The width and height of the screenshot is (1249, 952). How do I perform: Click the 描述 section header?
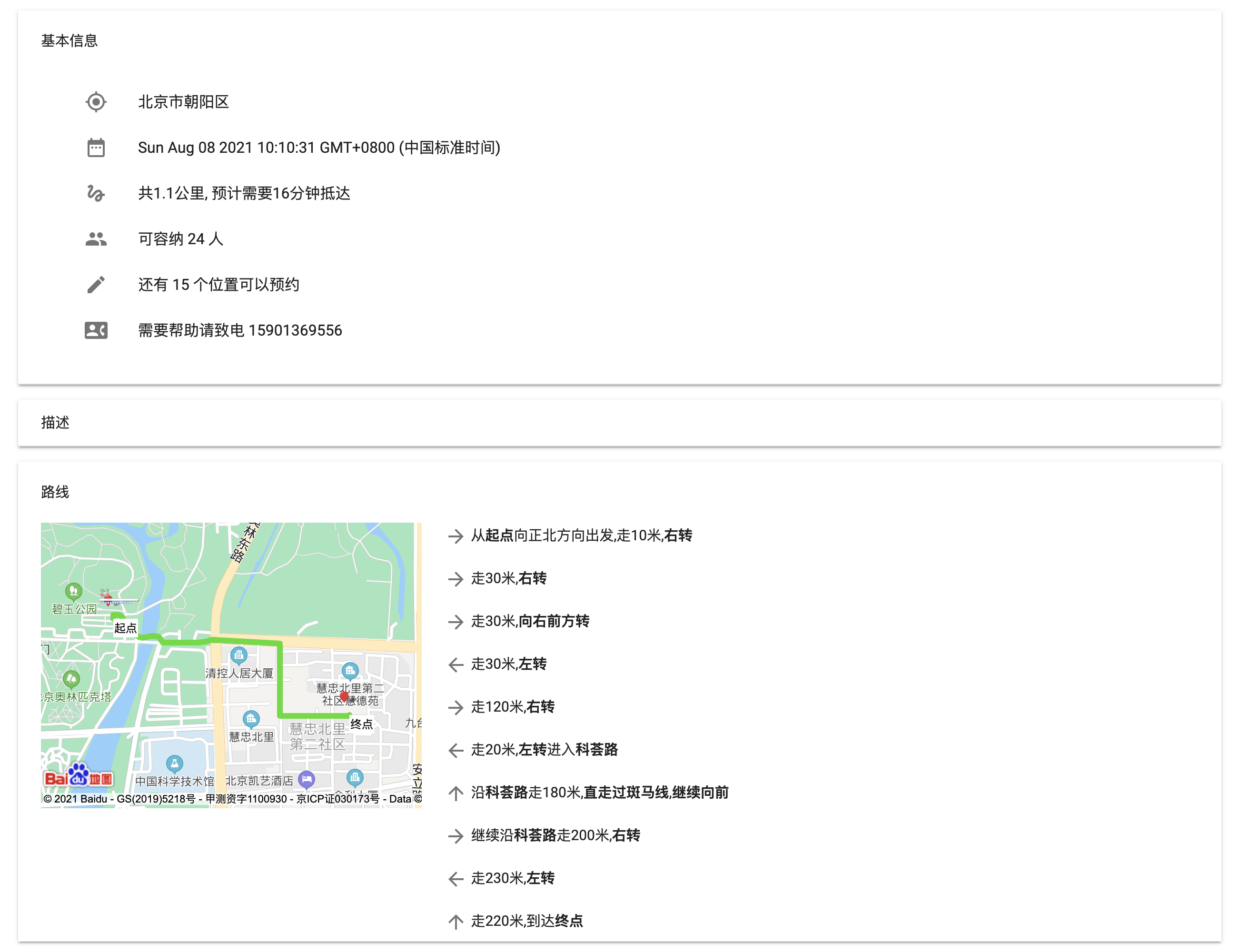(55, 423)
